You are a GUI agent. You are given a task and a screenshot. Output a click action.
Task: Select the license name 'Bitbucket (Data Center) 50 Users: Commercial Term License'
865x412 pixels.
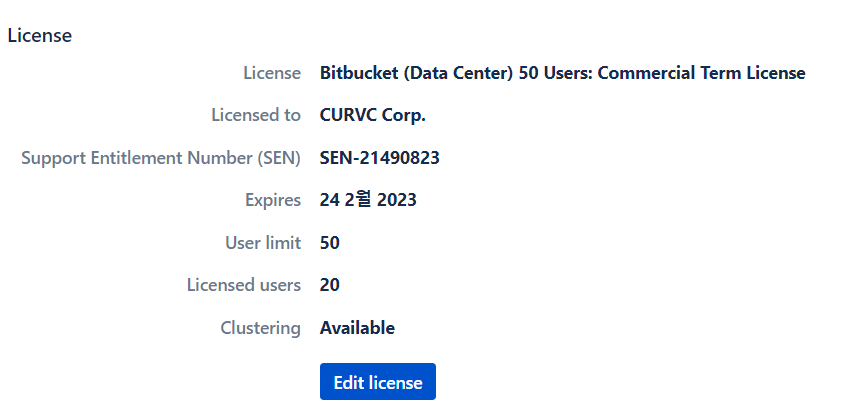click(563, 73)
